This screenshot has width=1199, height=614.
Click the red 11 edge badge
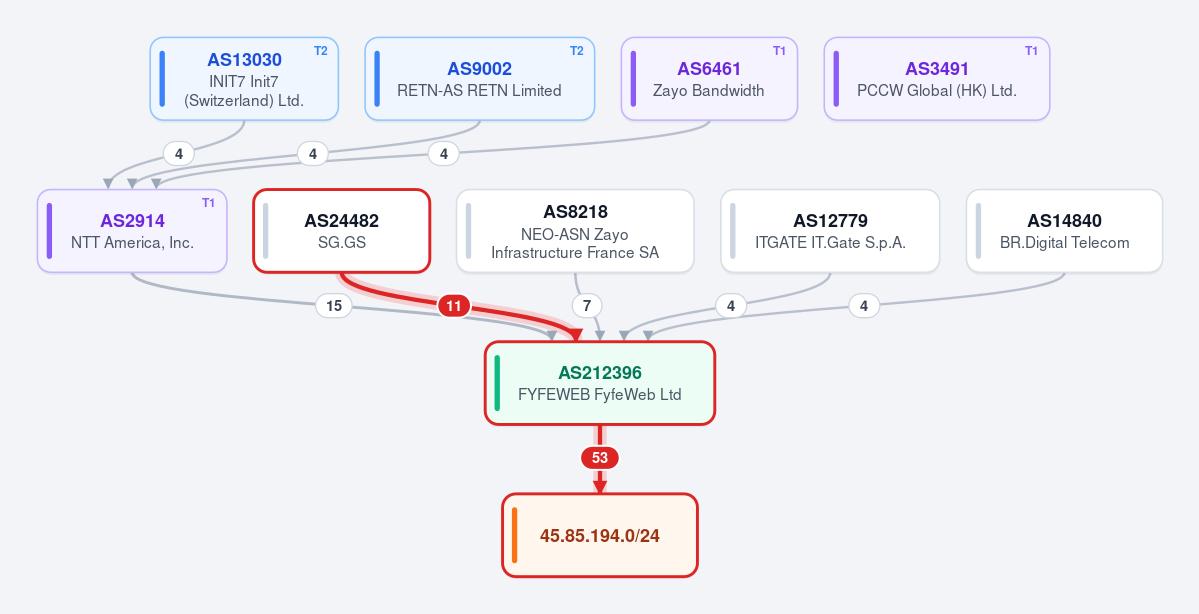pos(453,307)
